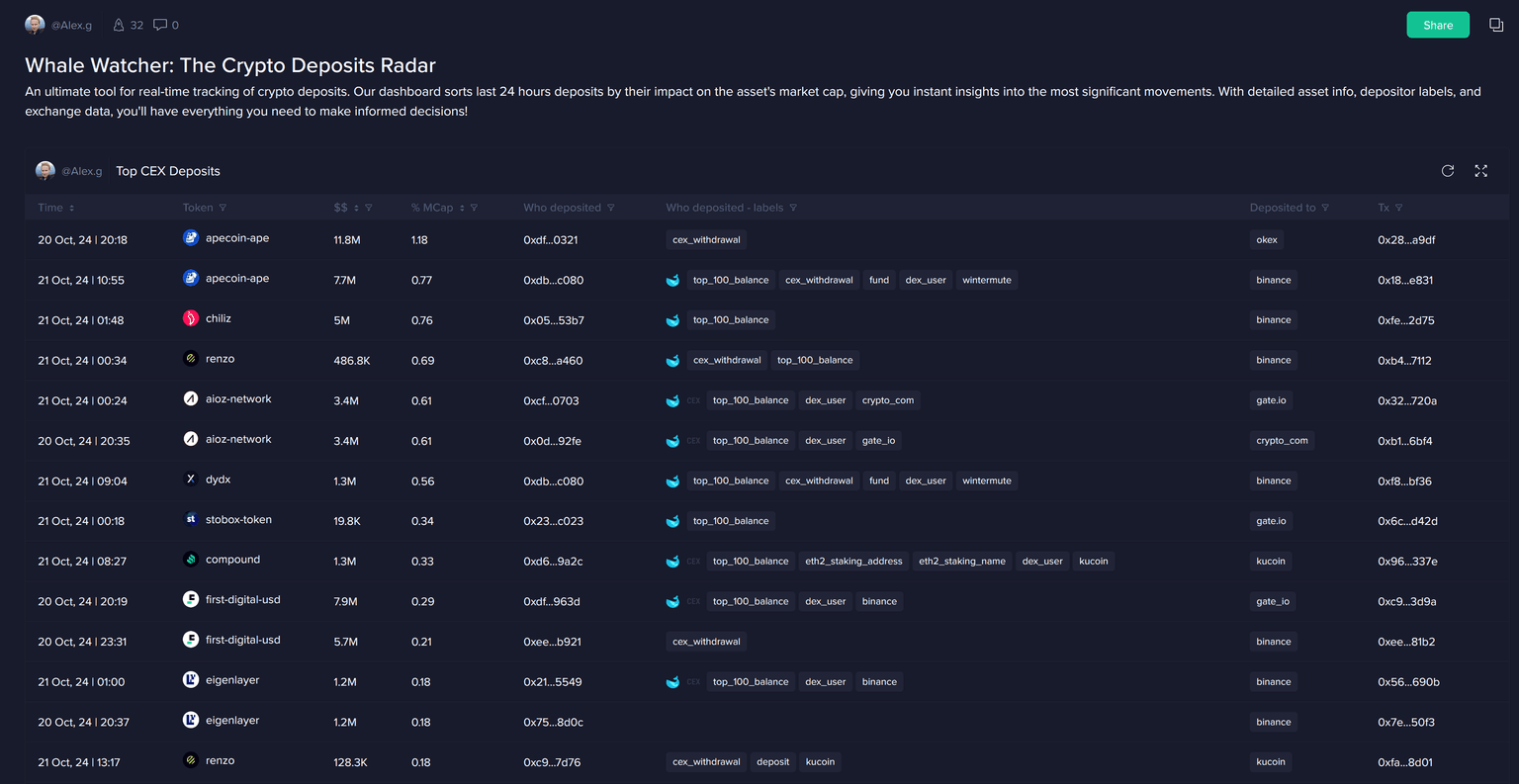Open the Token column filter
1519x784 pixels.
(223, 208)
